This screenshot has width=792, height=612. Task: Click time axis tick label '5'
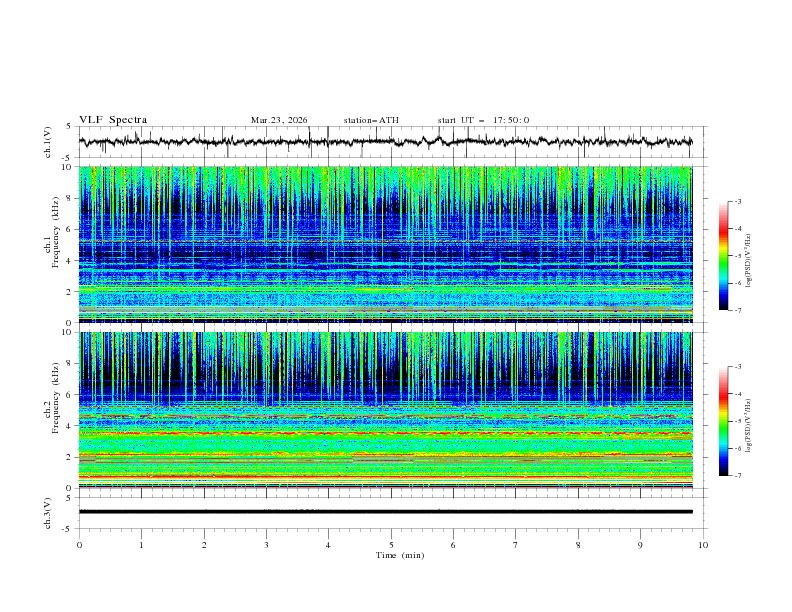click(391, 545)
